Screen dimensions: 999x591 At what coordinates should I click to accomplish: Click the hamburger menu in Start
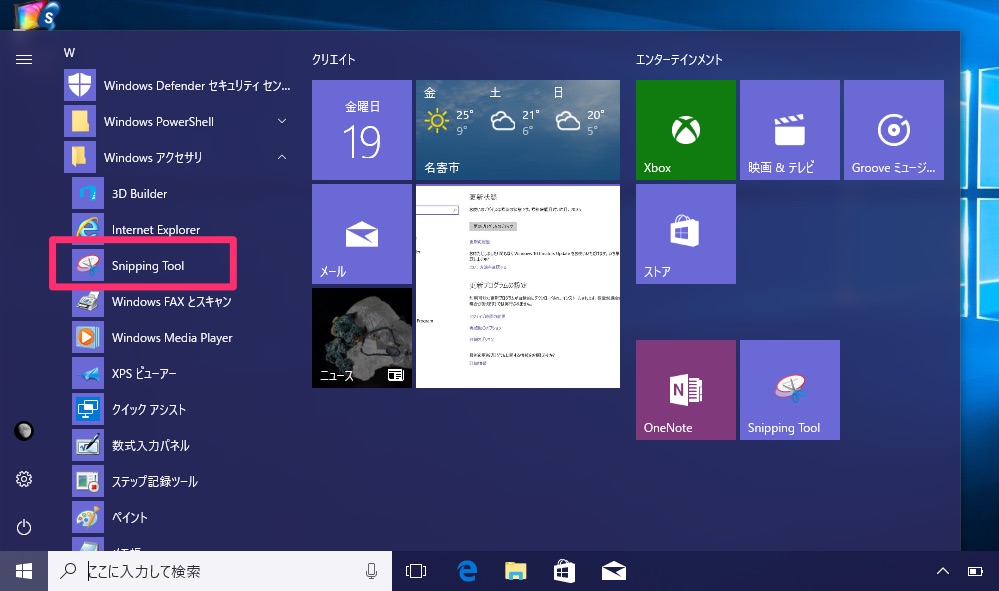(24, 59)
